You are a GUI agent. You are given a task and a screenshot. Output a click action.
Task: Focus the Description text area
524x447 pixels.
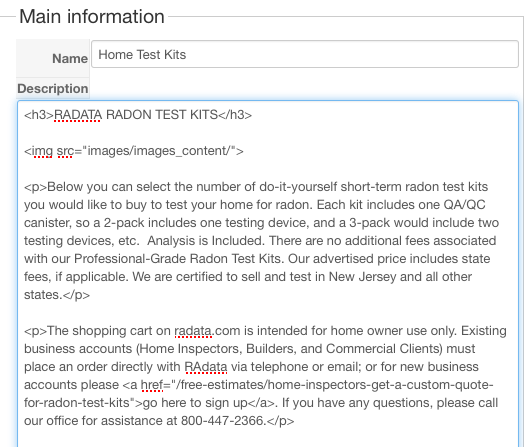click(268, 273)
